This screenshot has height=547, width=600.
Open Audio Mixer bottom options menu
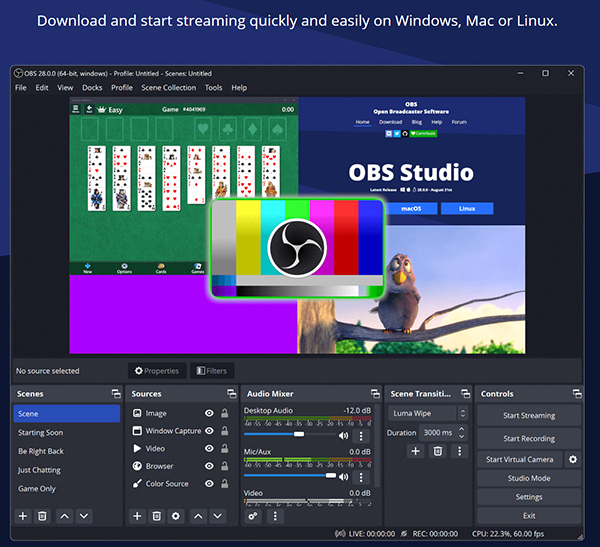point(275,516)
